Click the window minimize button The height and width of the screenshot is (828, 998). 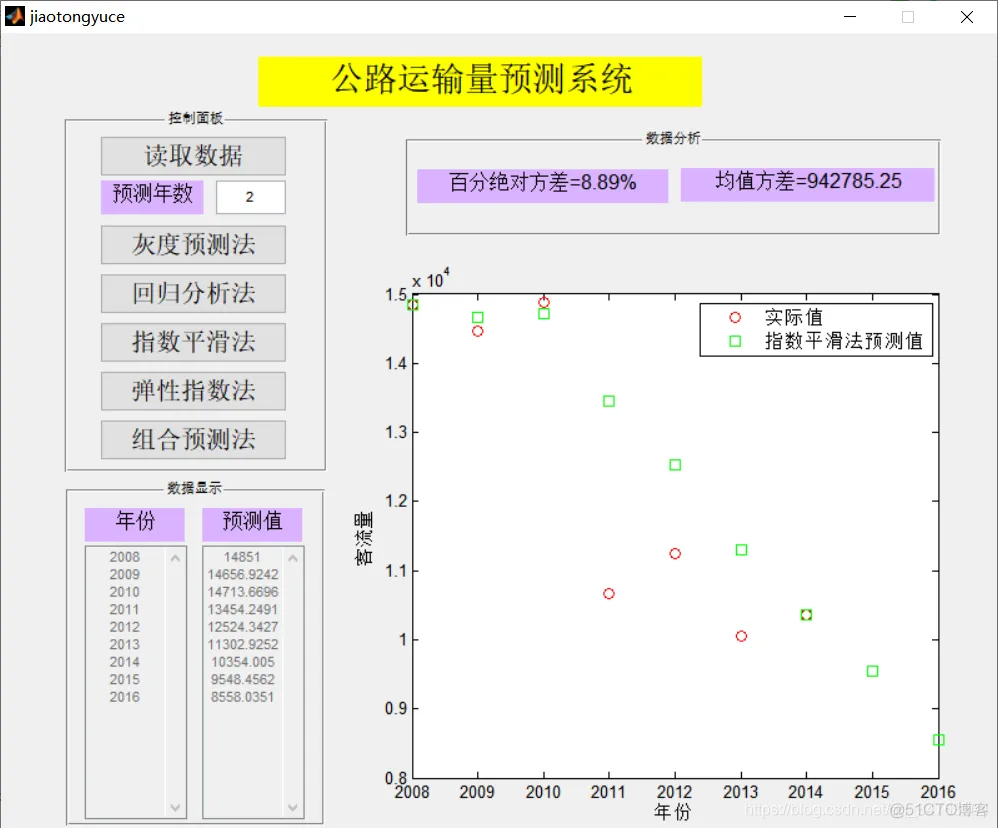(x=850, y=17)
